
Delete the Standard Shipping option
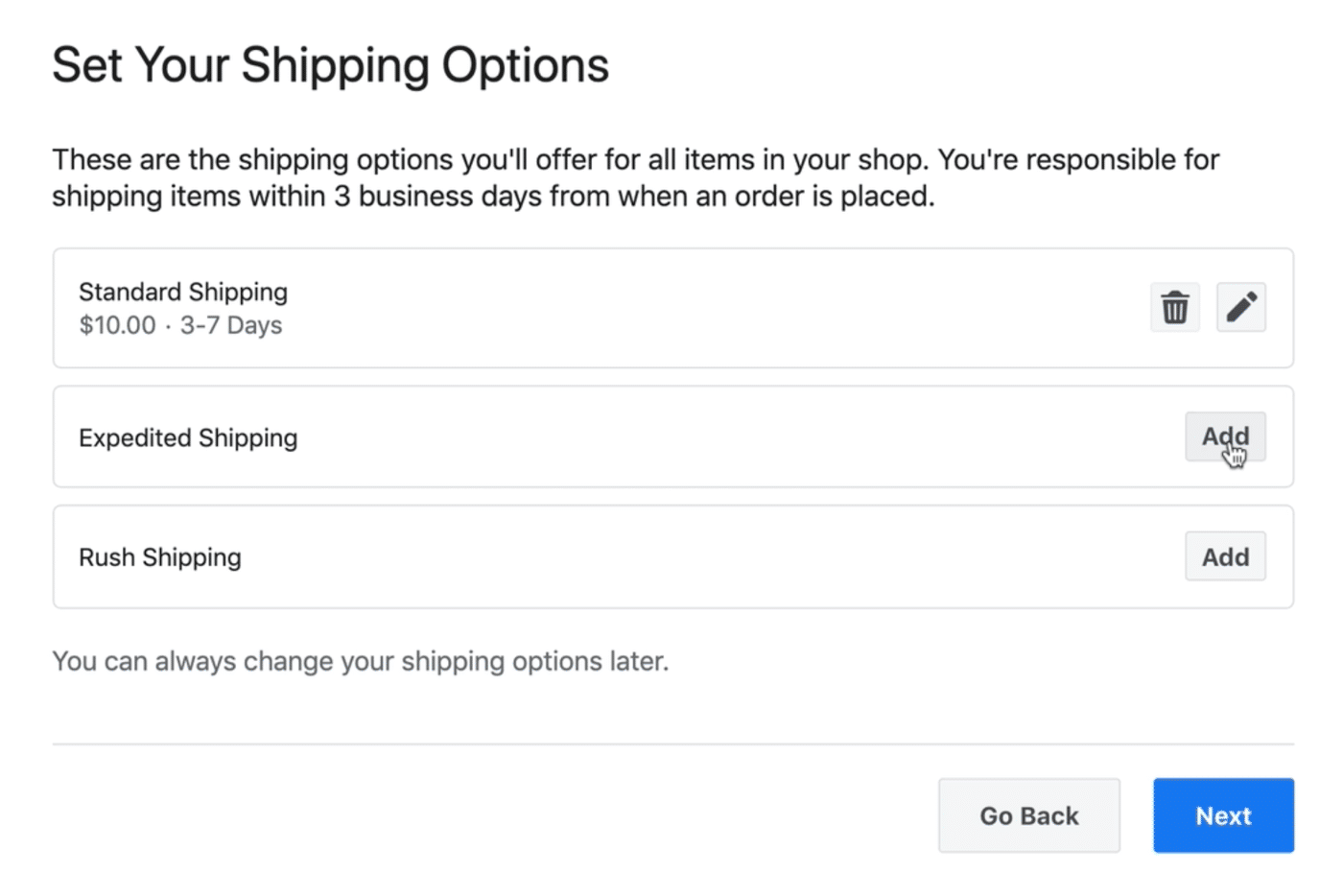coord(1174,307)
